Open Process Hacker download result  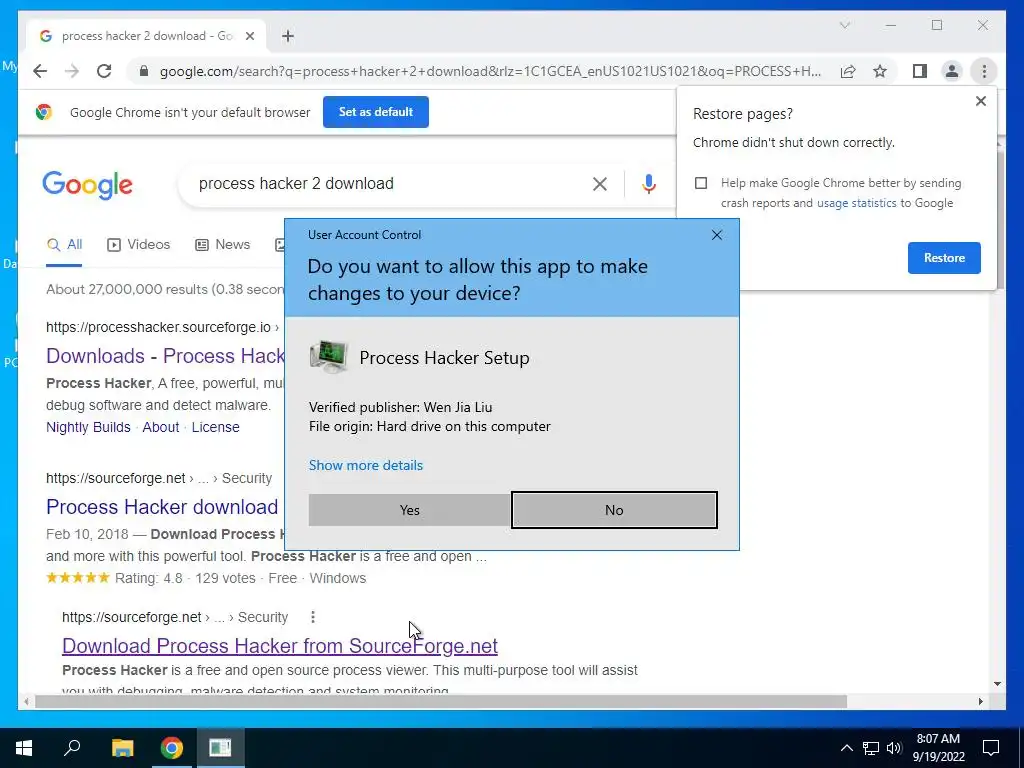tap(162, 507)
